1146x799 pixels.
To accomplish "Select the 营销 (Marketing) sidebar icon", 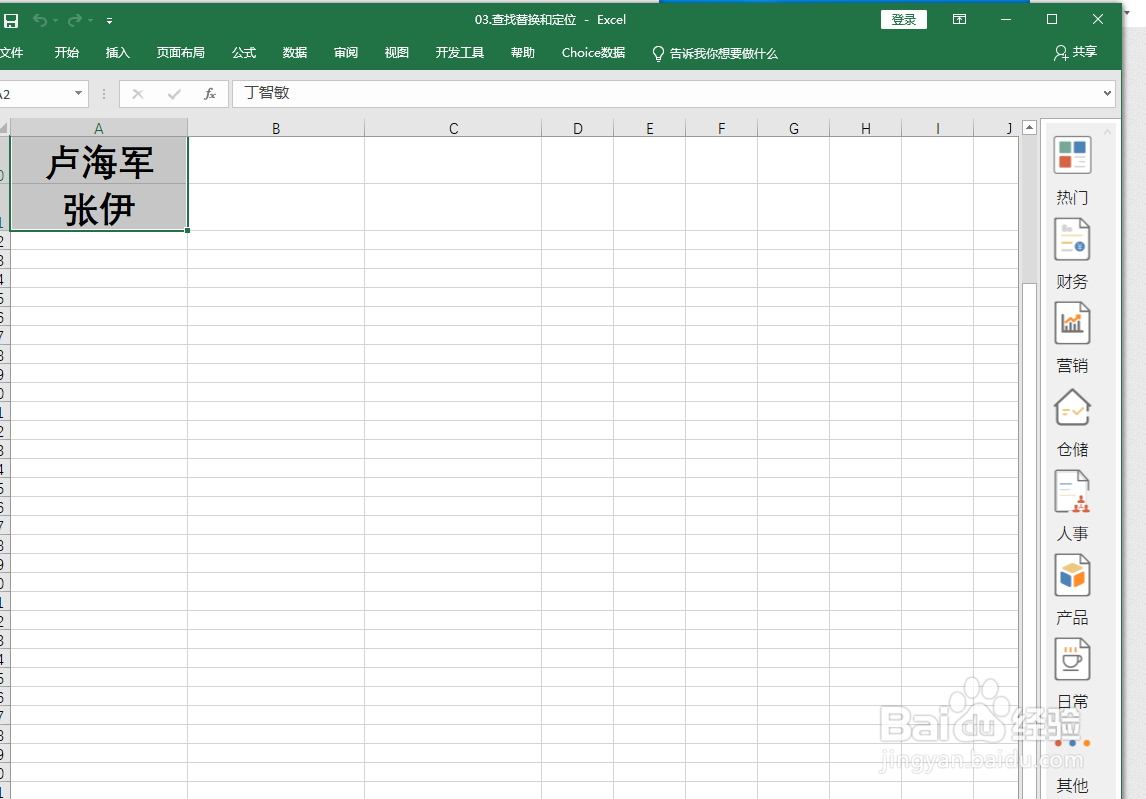I will point(1072,323).
